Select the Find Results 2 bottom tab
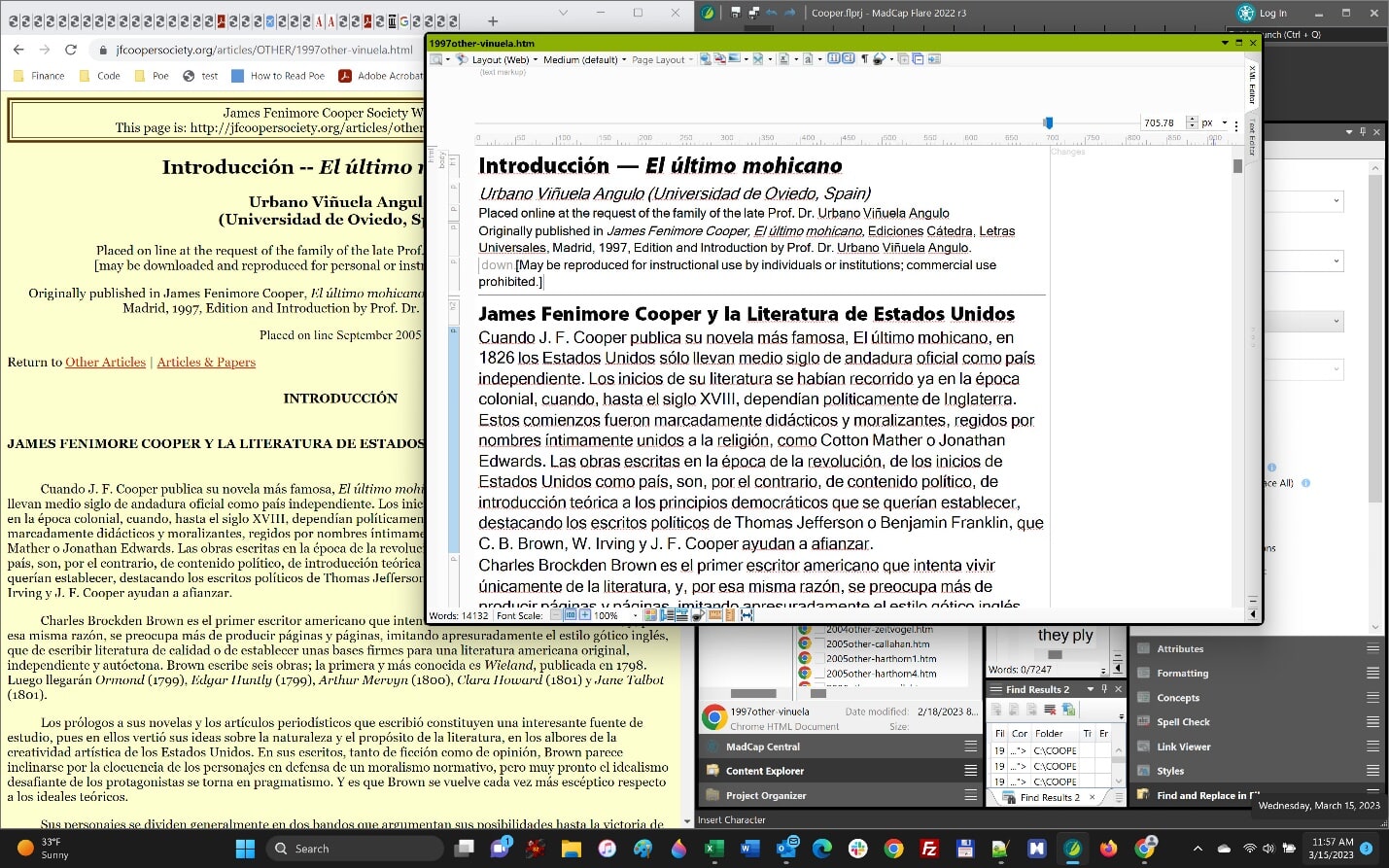This screenshot has height=868, width=1389. pos(1049,797)
